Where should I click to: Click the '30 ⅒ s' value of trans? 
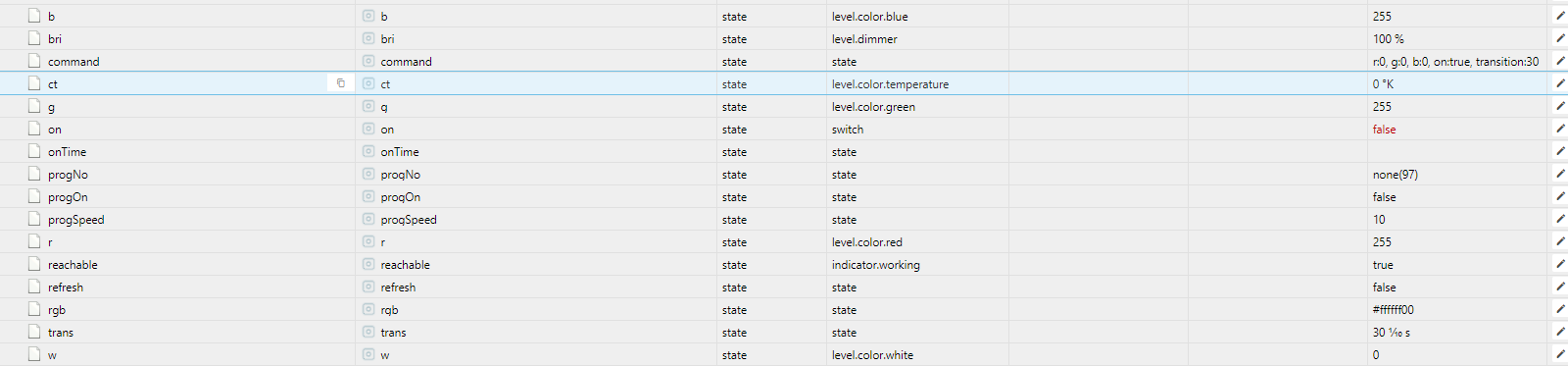click(x=1391, y=333)
